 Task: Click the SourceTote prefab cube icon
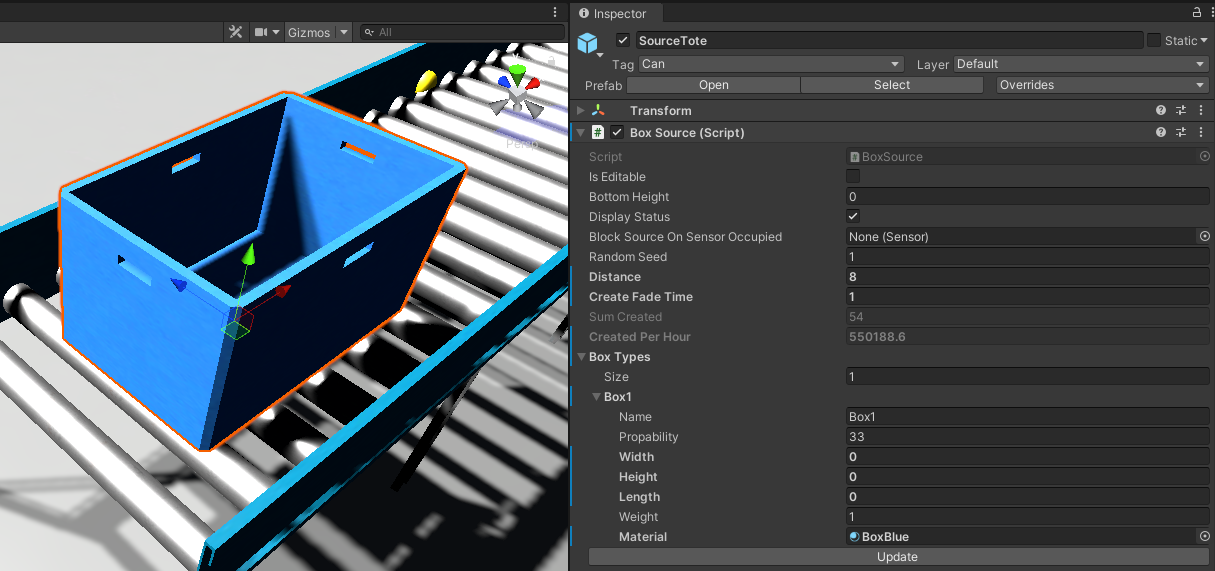(587, 43)
